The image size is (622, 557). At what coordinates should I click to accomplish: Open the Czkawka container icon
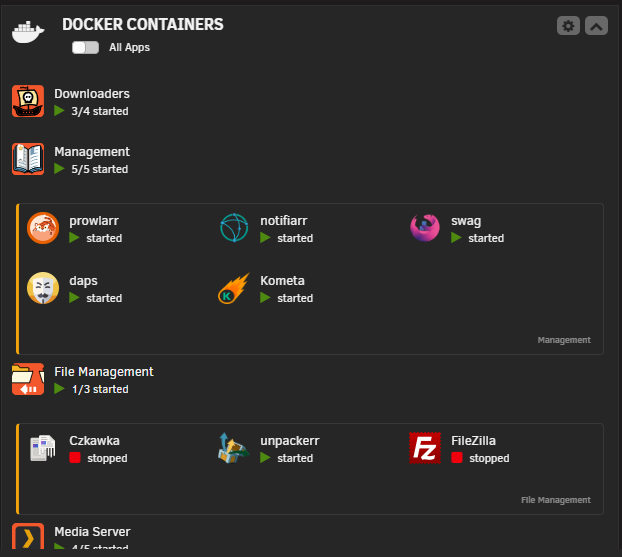point(43,448)
